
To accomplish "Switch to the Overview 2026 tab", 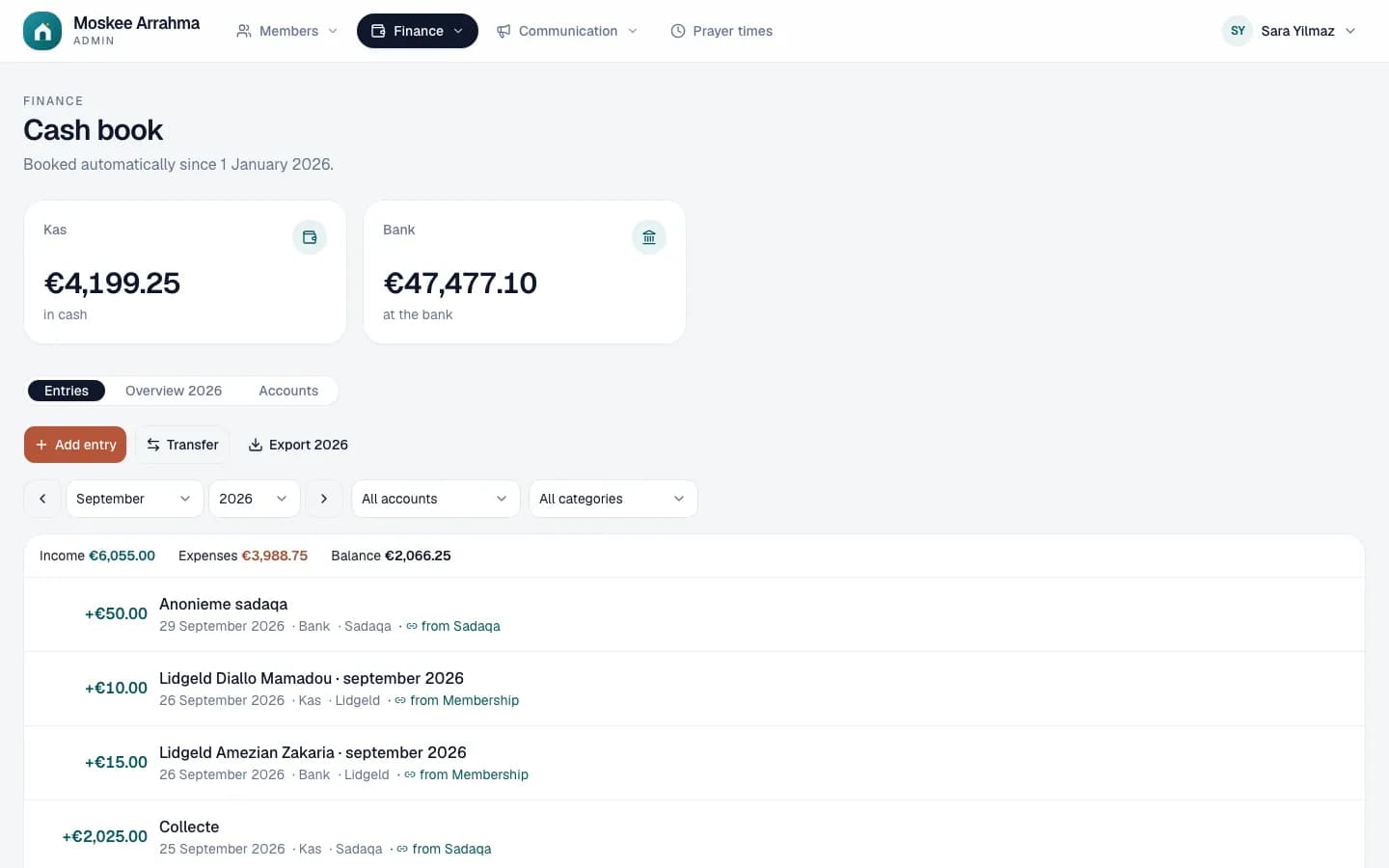I will click(x=174, y=391).
